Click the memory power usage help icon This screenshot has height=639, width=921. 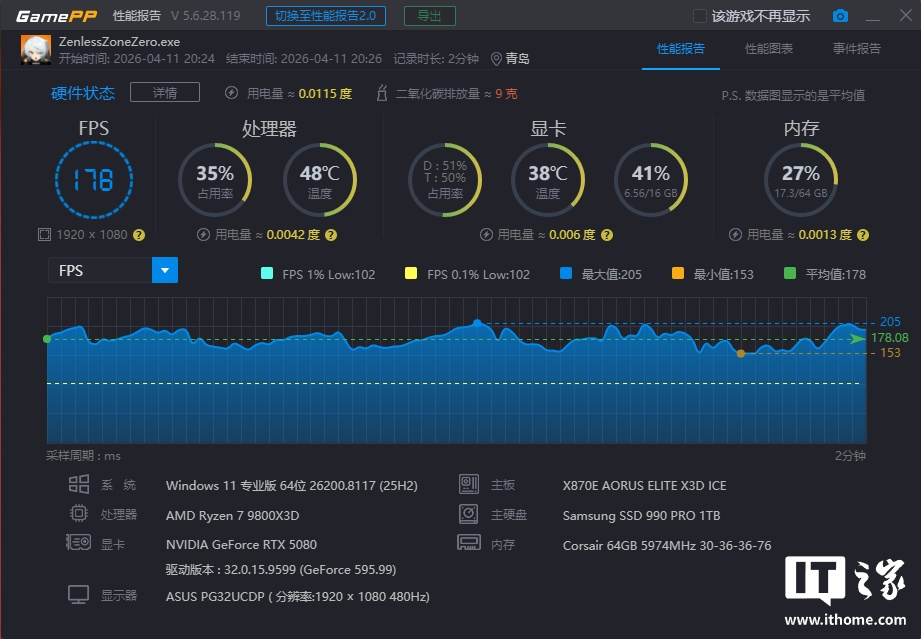click(x=862, y=235)
